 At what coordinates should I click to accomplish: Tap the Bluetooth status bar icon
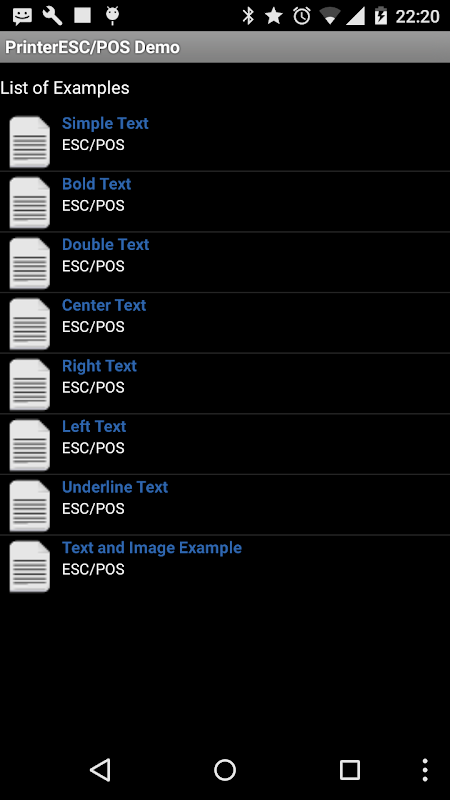[248, 16]
